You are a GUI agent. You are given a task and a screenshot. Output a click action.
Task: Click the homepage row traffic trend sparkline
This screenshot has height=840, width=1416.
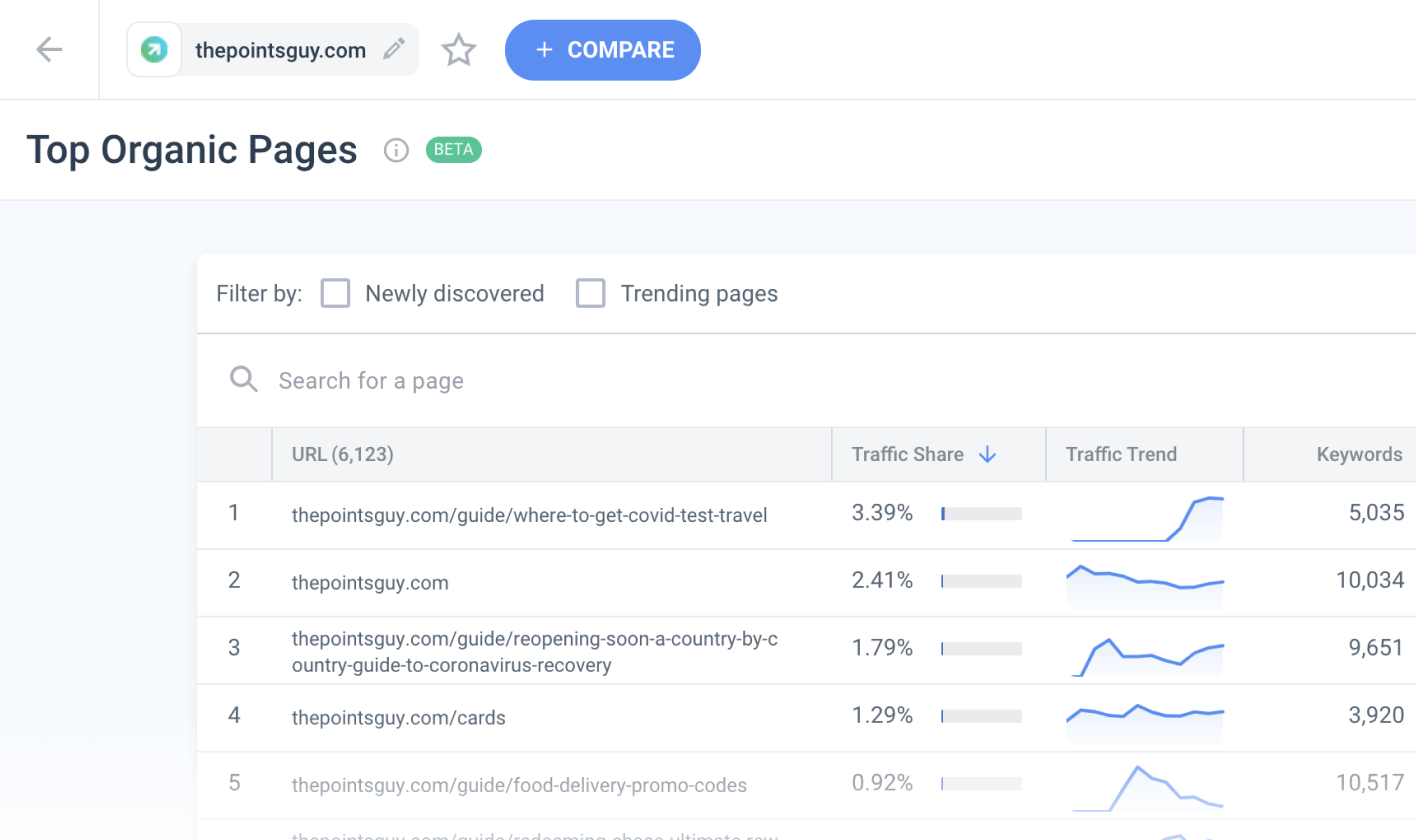point(1145,586)
